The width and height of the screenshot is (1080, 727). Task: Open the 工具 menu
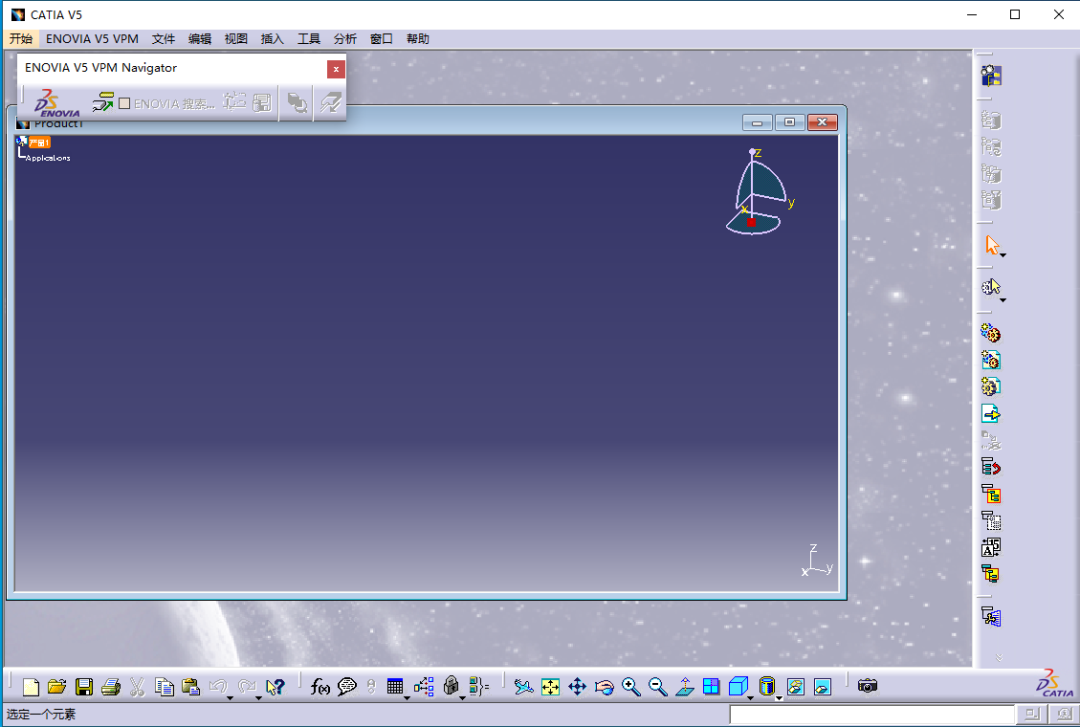click(309, 39)
